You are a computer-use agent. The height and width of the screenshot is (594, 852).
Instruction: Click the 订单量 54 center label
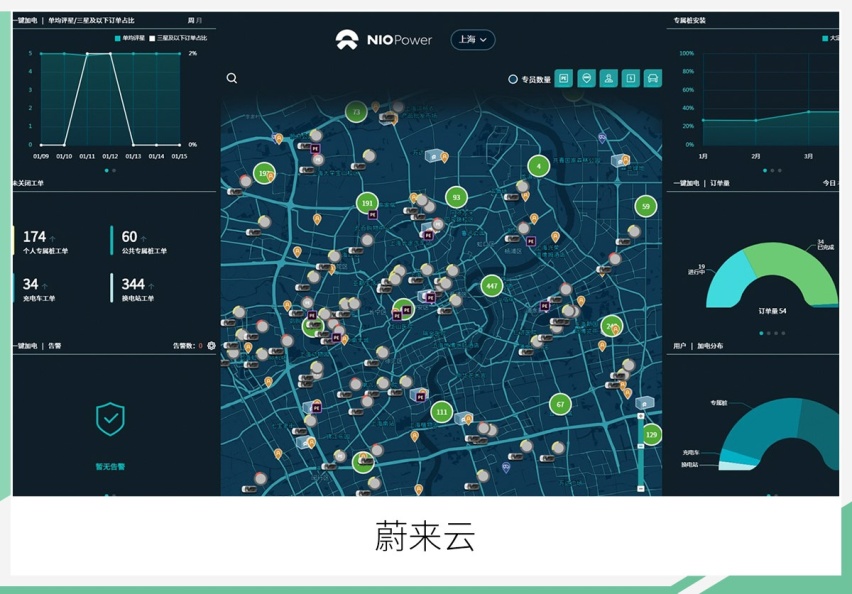coord(772,311)
